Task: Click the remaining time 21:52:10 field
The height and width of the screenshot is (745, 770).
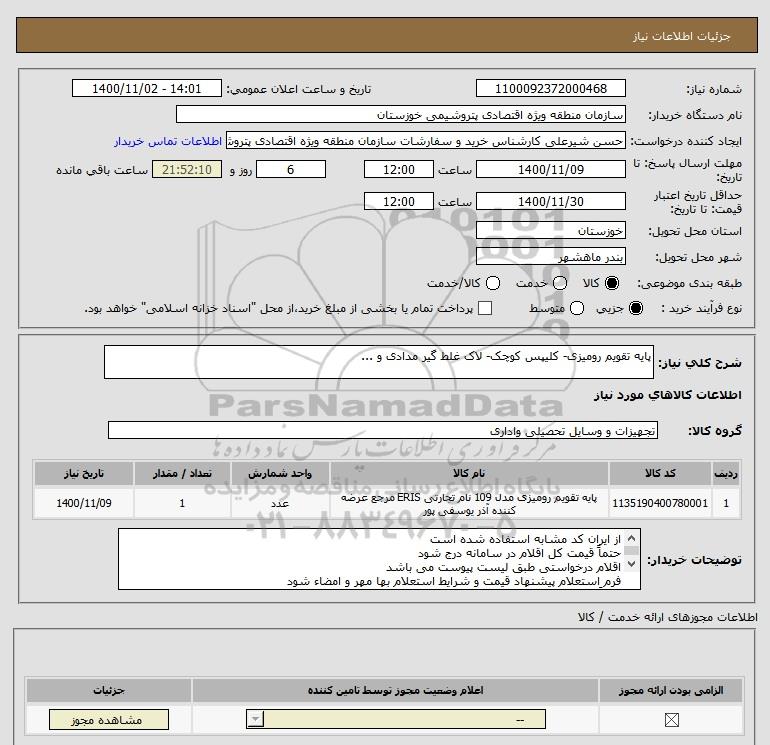Action: click(187, 169)
